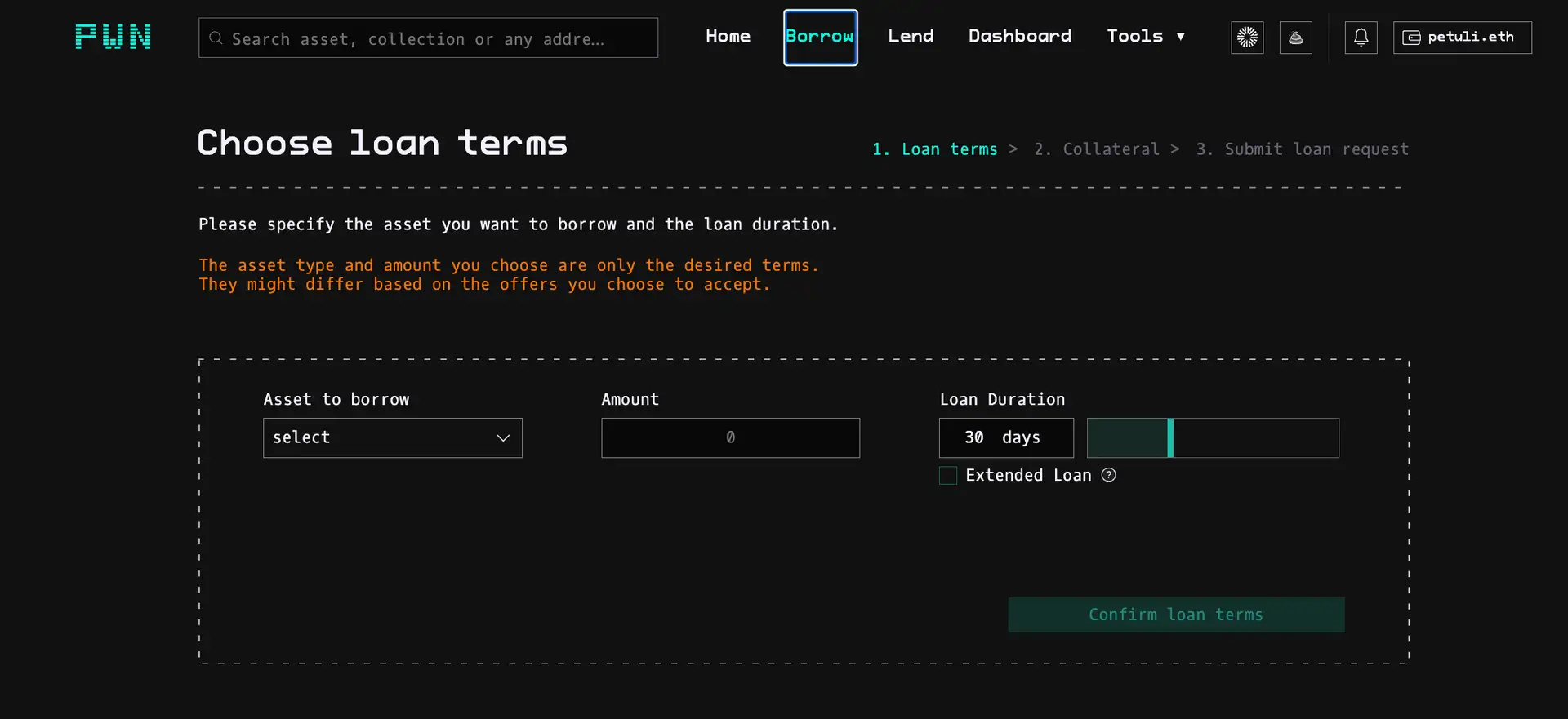
Task: Open the Dashboard page
Action: (x=1019, y=37)
